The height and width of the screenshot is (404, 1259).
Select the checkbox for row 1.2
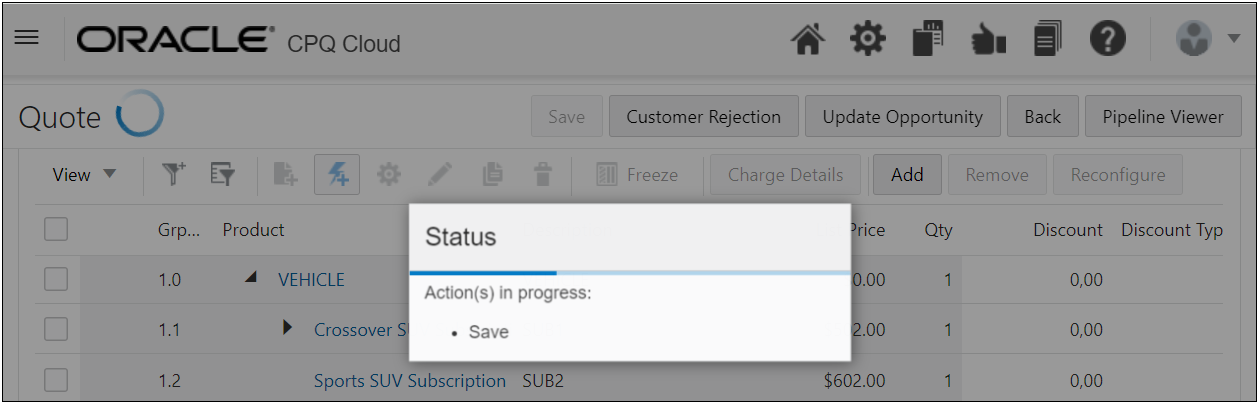pos(56,380)
